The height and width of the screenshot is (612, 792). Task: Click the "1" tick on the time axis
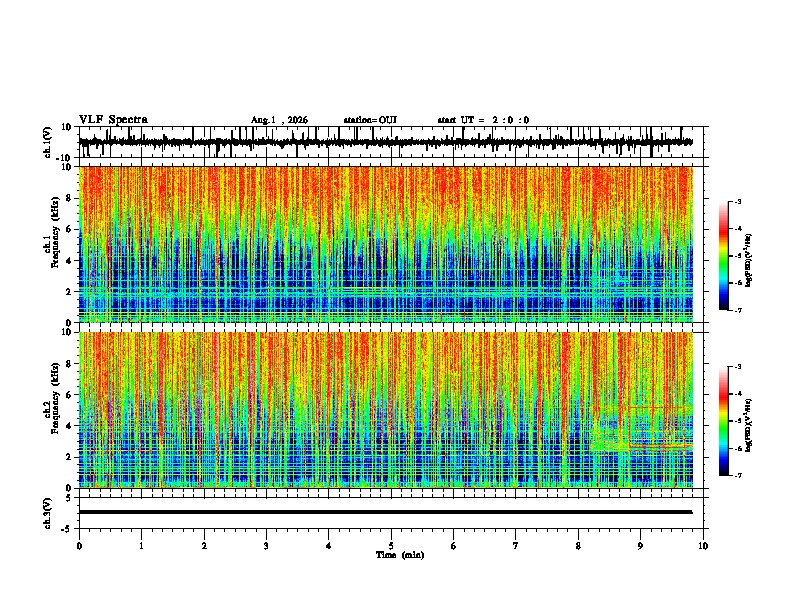tap(142, 546)
